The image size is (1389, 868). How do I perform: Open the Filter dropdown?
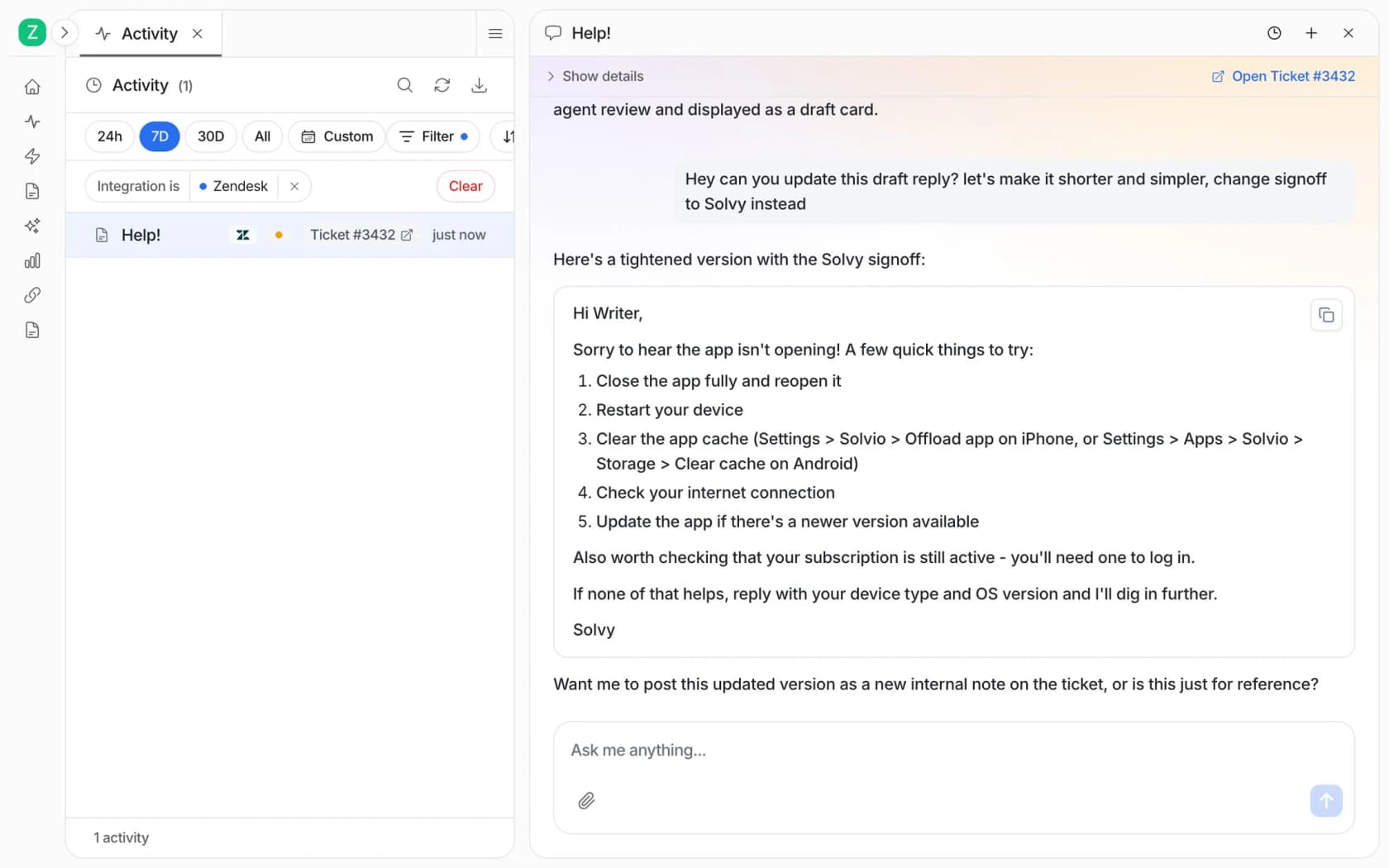click(x=434, y=136)
